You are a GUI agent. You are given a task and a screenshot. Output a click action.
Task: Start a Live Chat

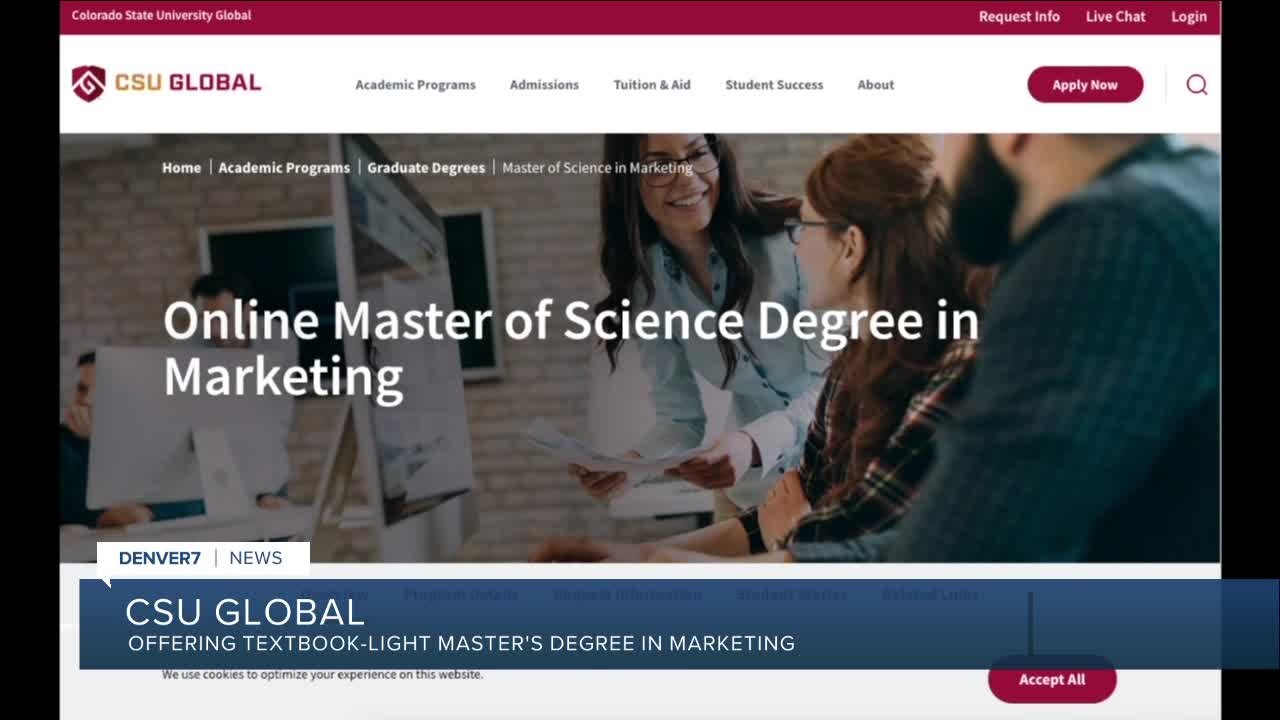point(1116,16)
